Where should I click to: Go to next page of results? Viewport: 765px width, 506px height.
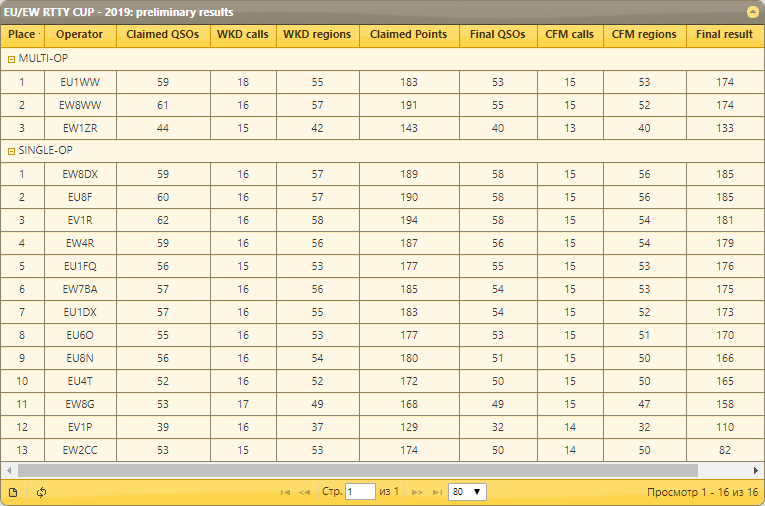point(417,492)
